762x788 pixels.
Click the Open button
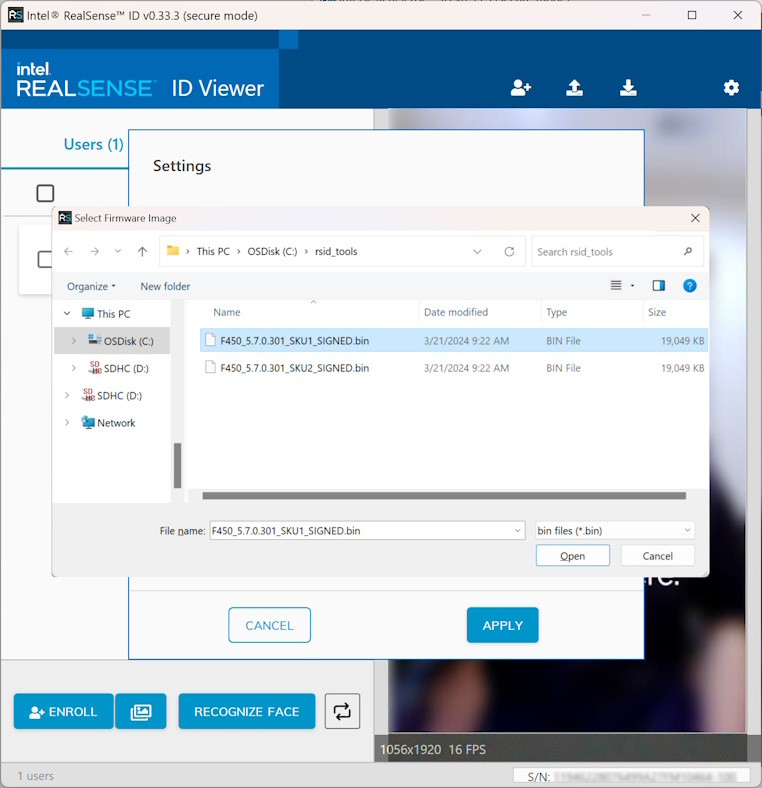(572, 556)
